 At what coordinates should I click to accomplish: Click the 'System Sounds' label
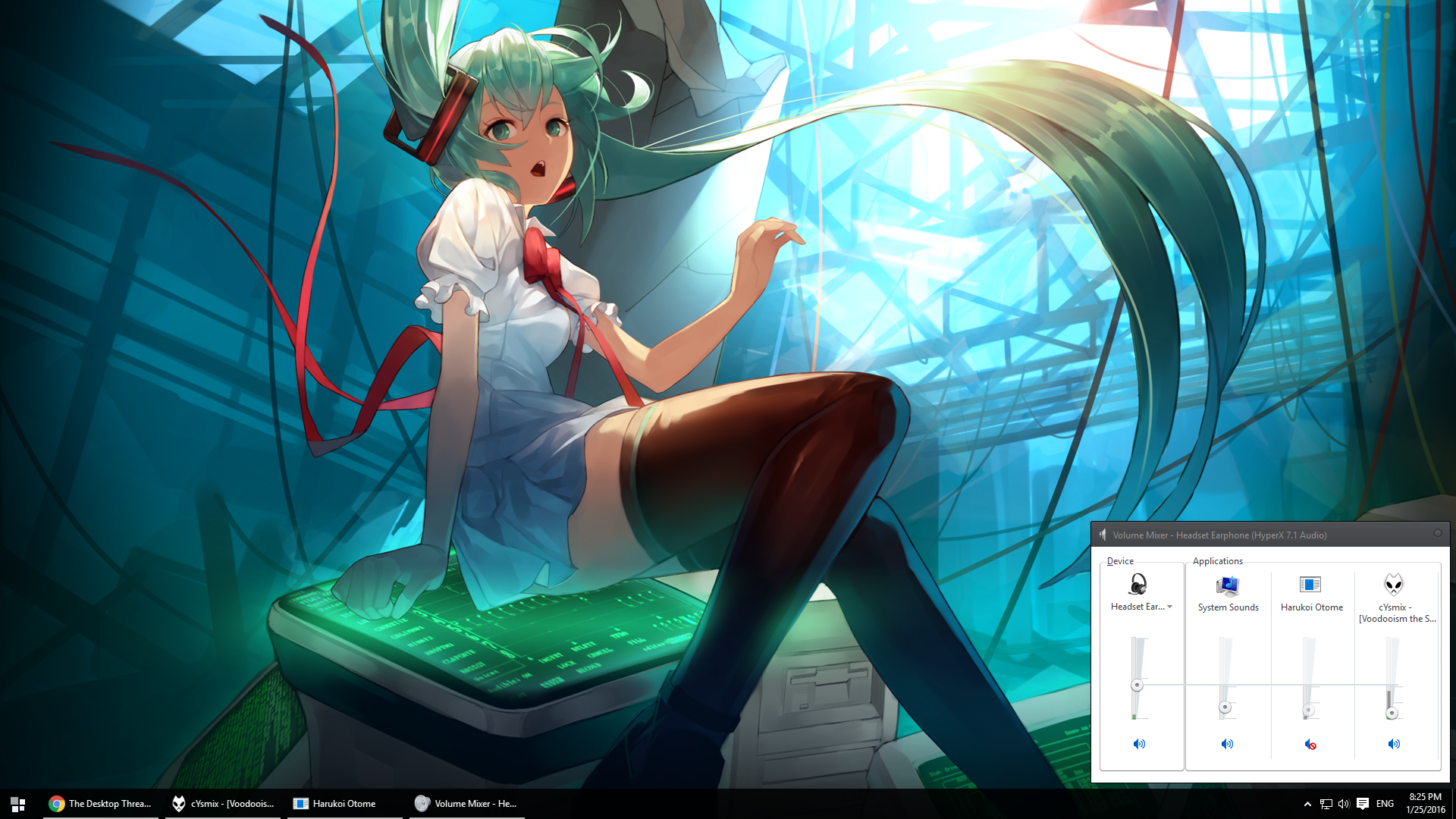[1228, 607]
